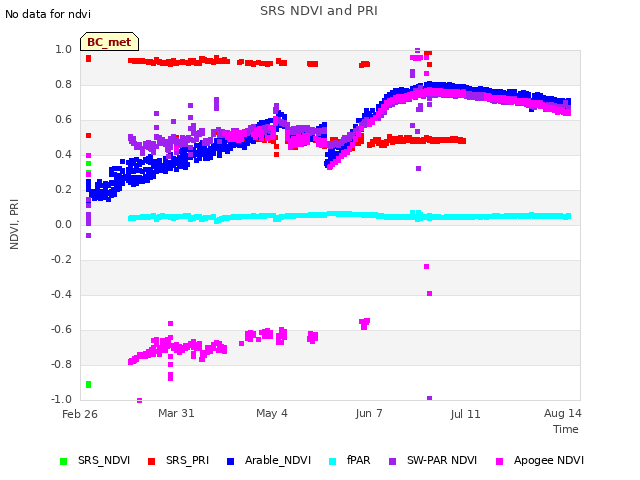Click the 0.6 y-axis tick label
640x480 pixels.
click(x=64, y=120)
